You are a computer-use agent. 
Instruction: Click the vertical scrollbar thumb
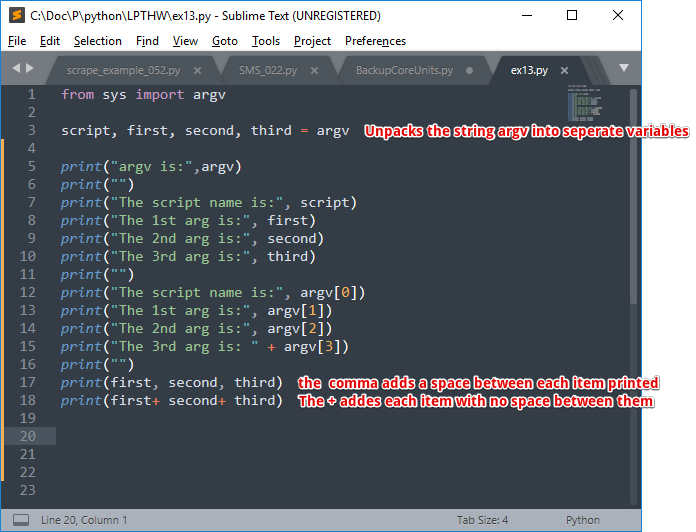coord(633,196)
